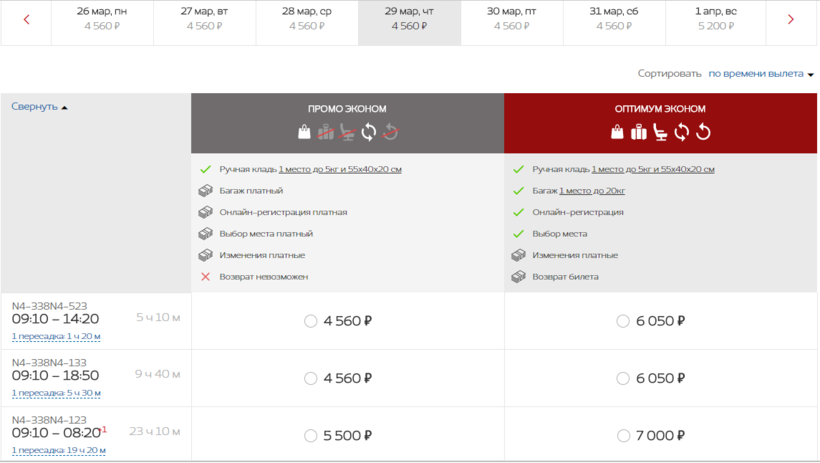Switch to the 30 мар, пт date tab
Screen dimensions: 820x463
pyautogui.click(x=512, y=20)
